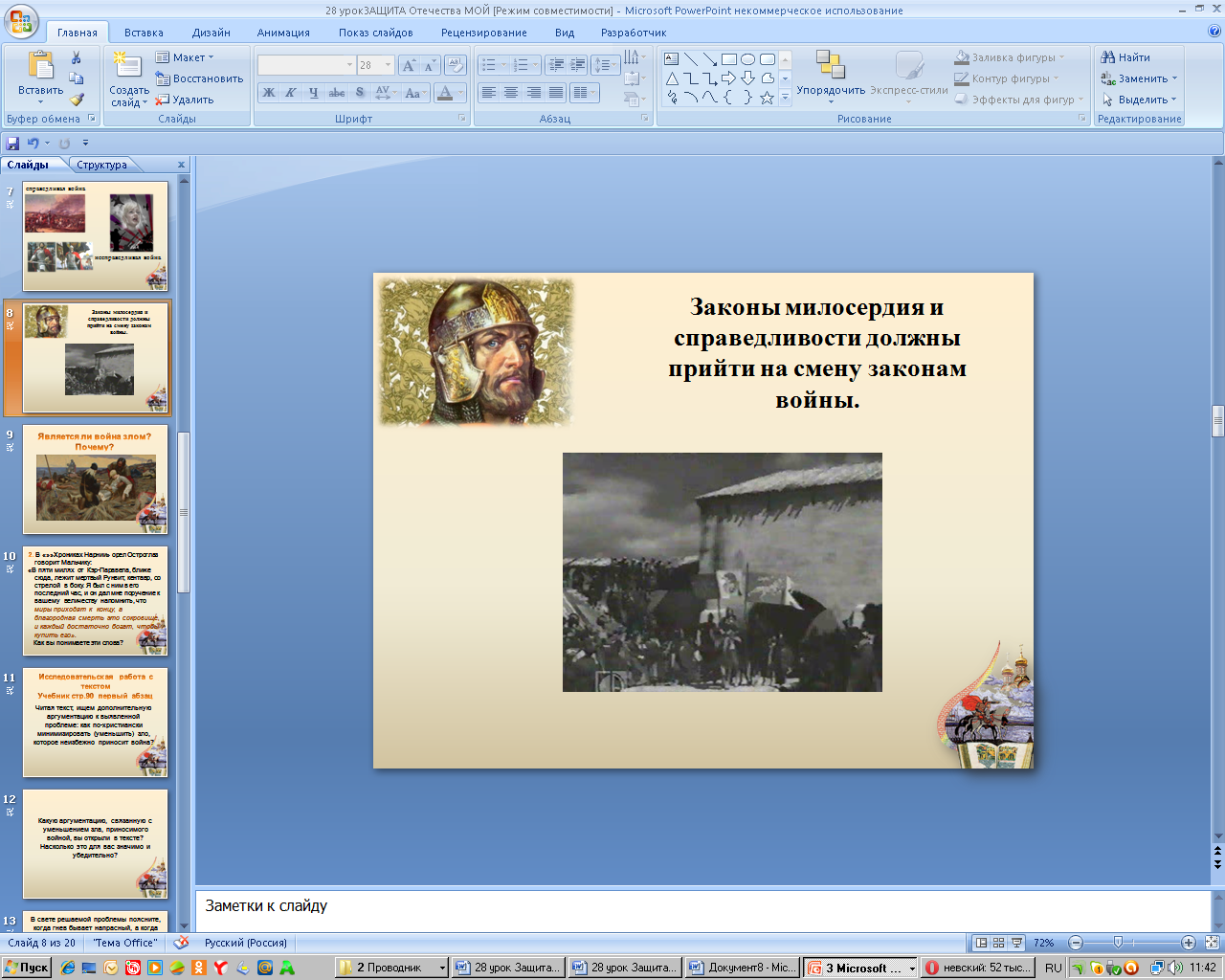This screenshot has width=1225, height=980.
Task: Open the columns dropdown
Action: coord(585,93)
